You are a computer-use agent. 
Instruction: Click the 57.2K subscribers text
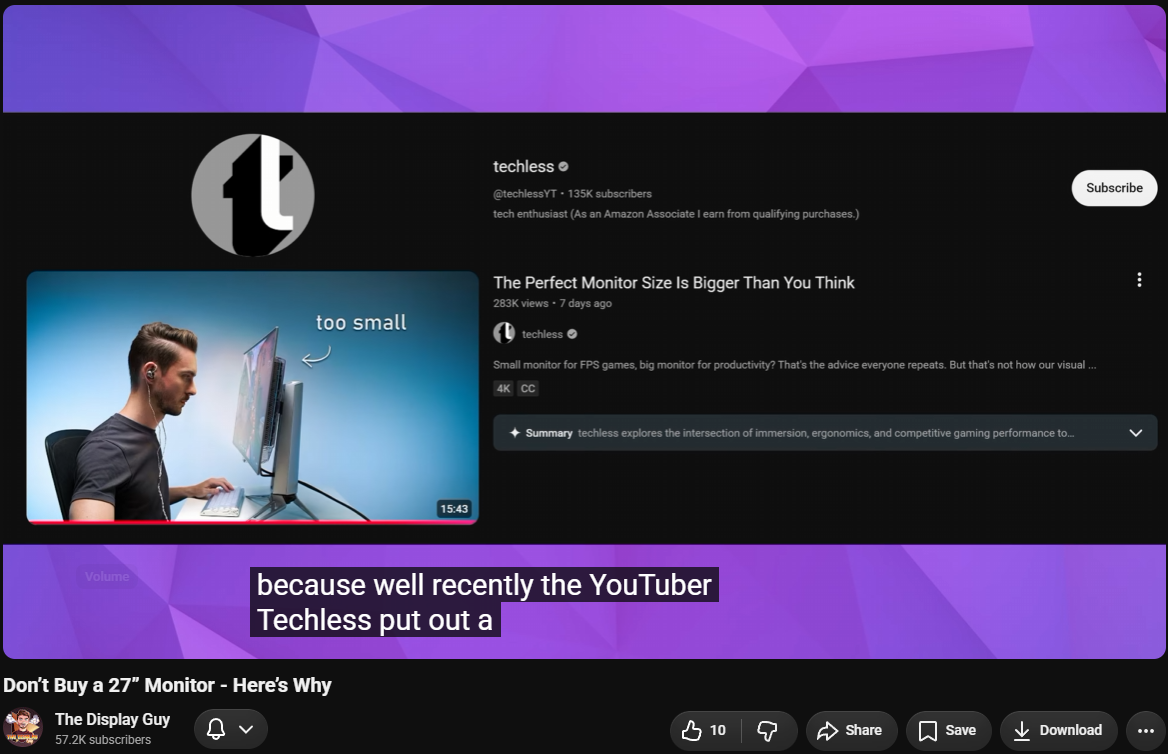tap(103, 740)
